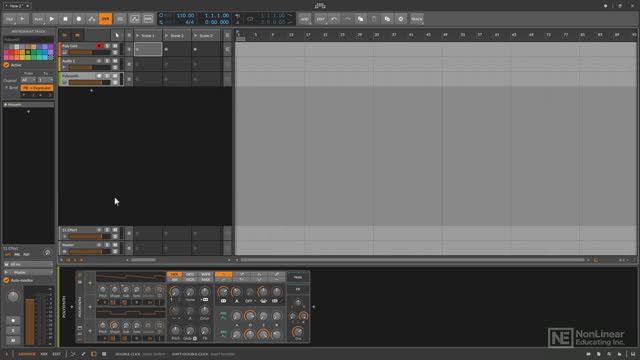Arm record on Poly Grid track
Screen dimensions: 640x360
click(x=99, y=46)
